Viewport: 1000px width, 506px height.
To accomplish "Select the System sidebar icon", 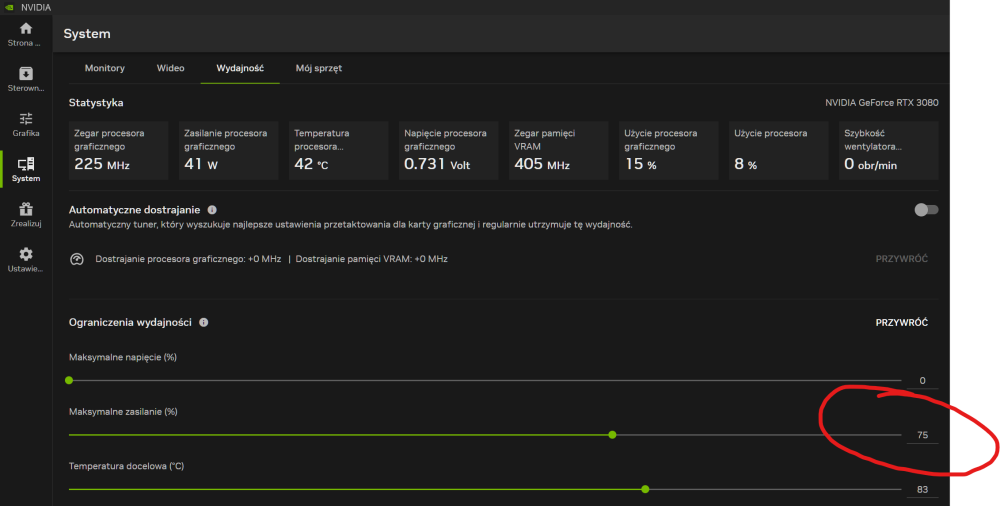I will (26, 164).
